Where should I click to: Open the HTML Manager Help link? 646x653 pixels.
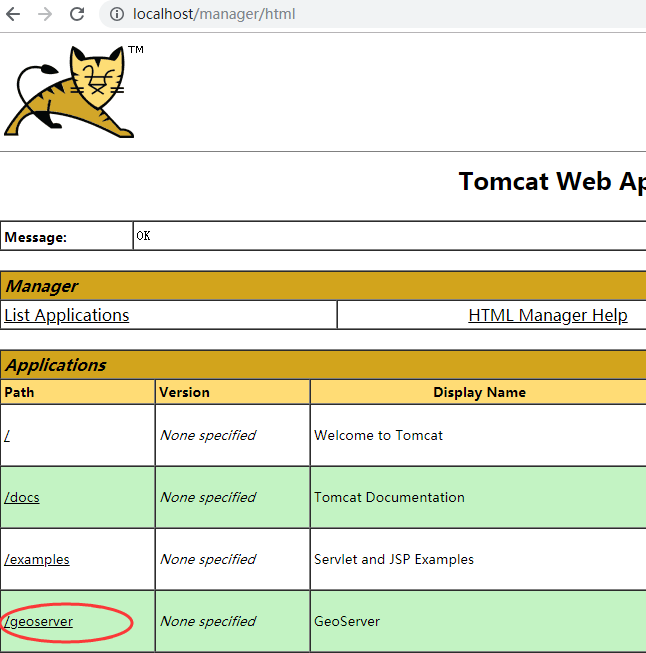(548, 315)
